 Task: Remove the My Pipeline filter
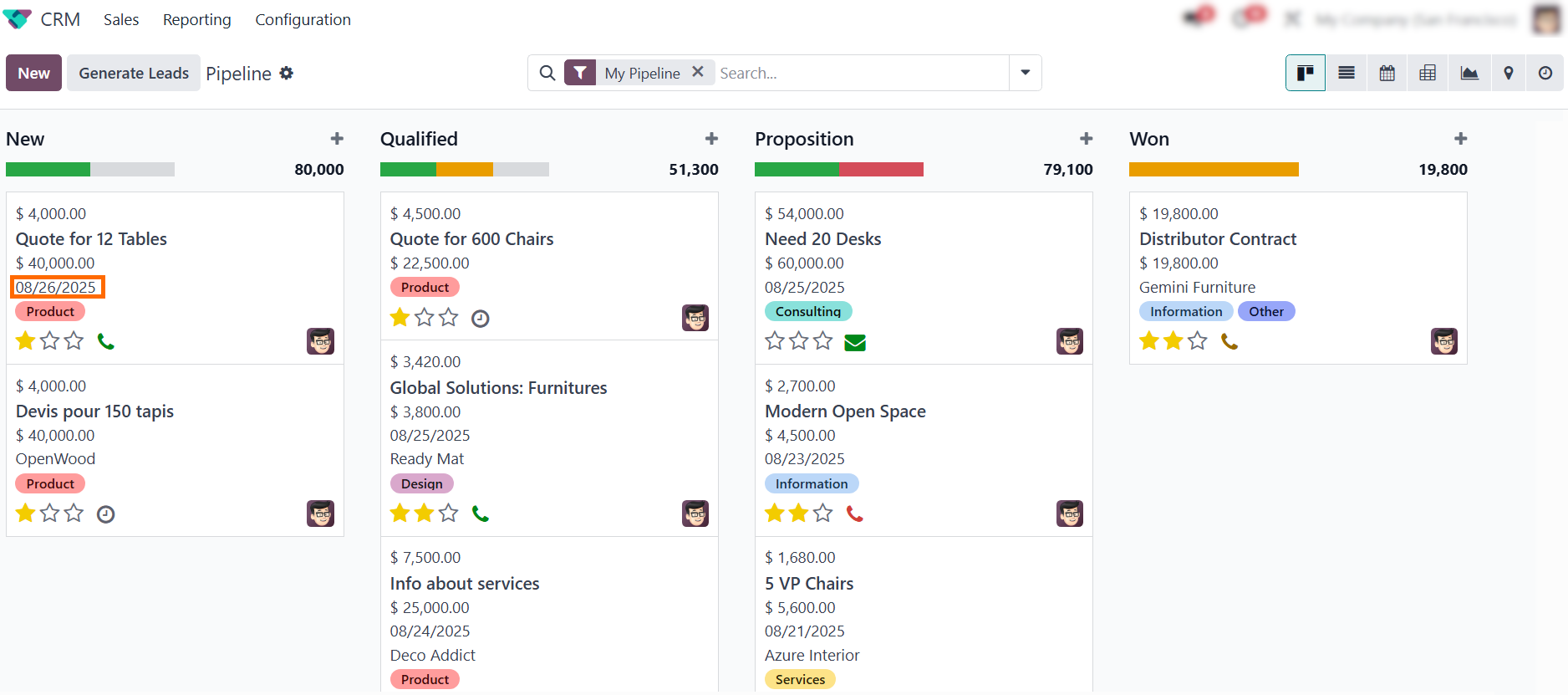[x=699, y=72]
